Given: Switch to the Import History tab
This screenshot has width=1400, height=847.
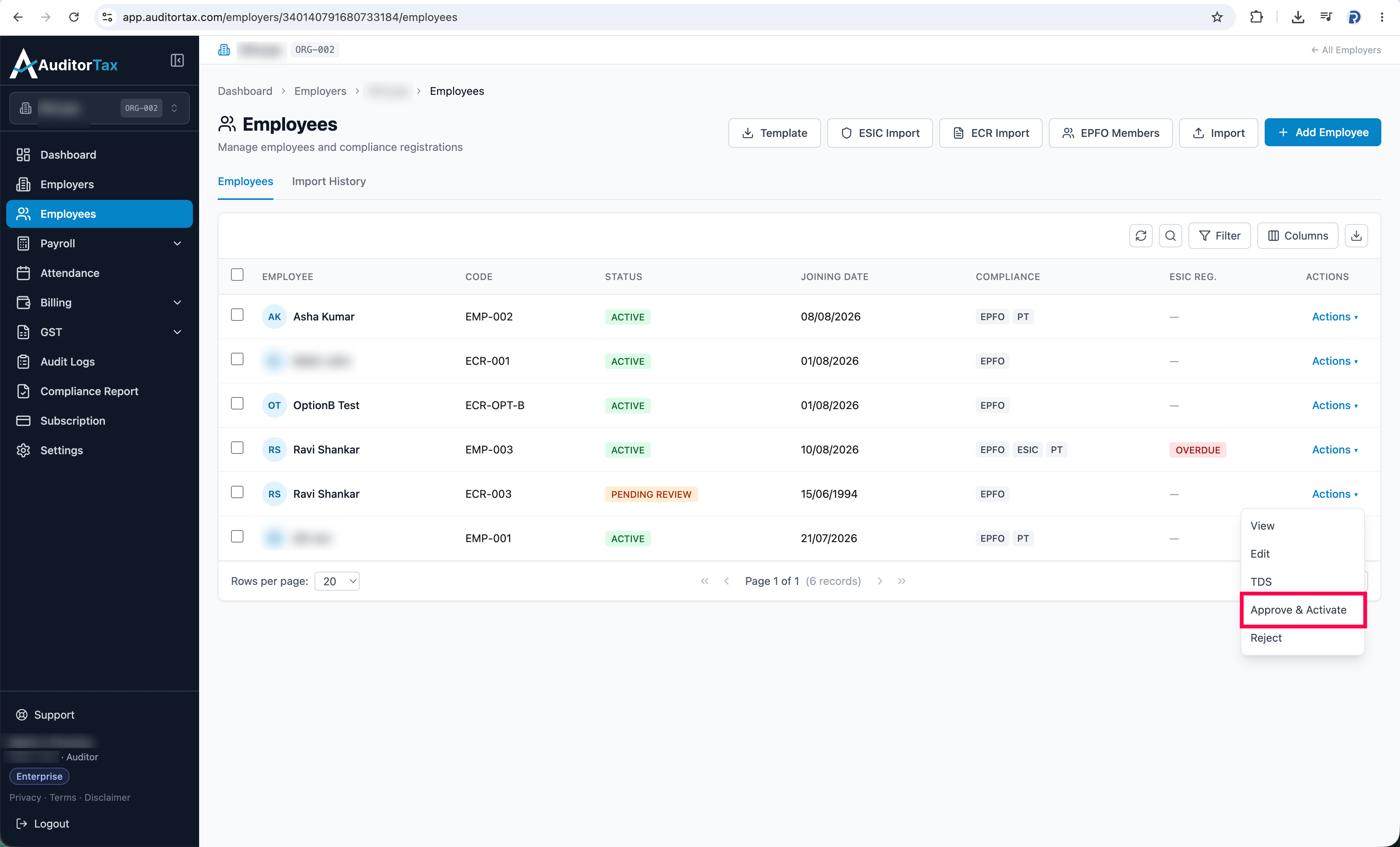Looking at the screenshot, I should click(x=328, y=181).
